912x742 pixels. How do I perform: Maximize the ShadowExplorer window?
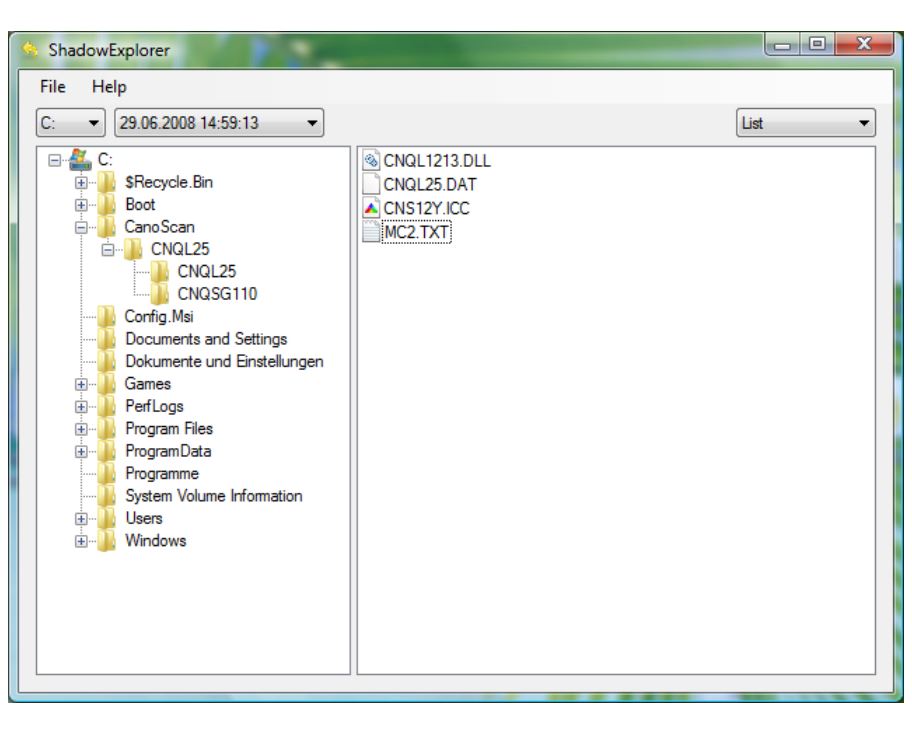coord(817,44)
